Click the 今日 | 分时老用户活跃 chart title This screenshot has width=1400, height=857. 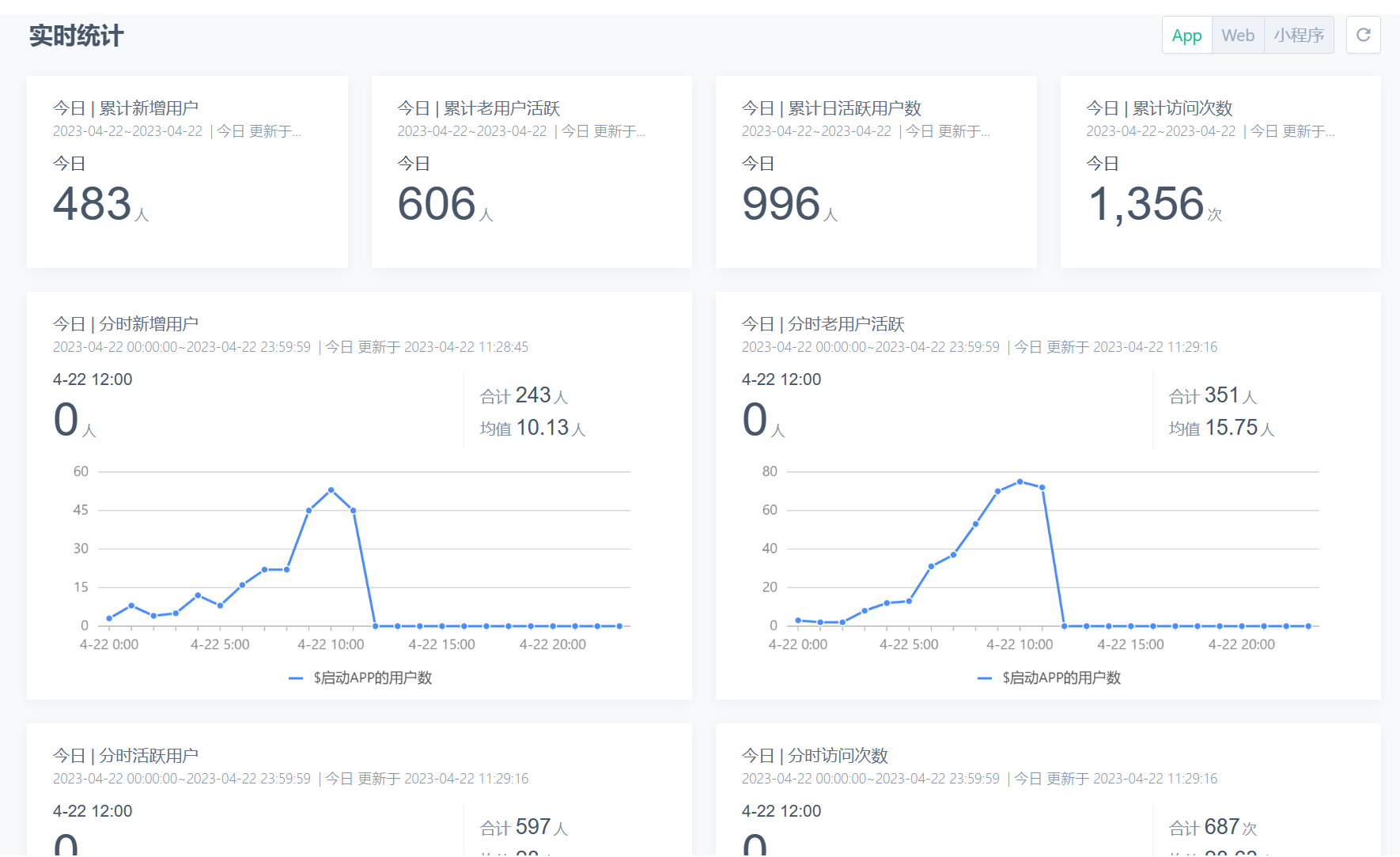(x=823, y=324)
